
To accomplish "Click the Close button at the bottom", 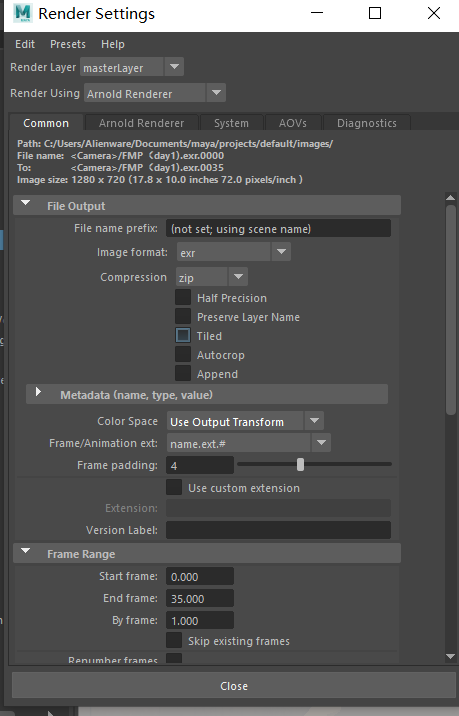I will [x=234, y=685].
